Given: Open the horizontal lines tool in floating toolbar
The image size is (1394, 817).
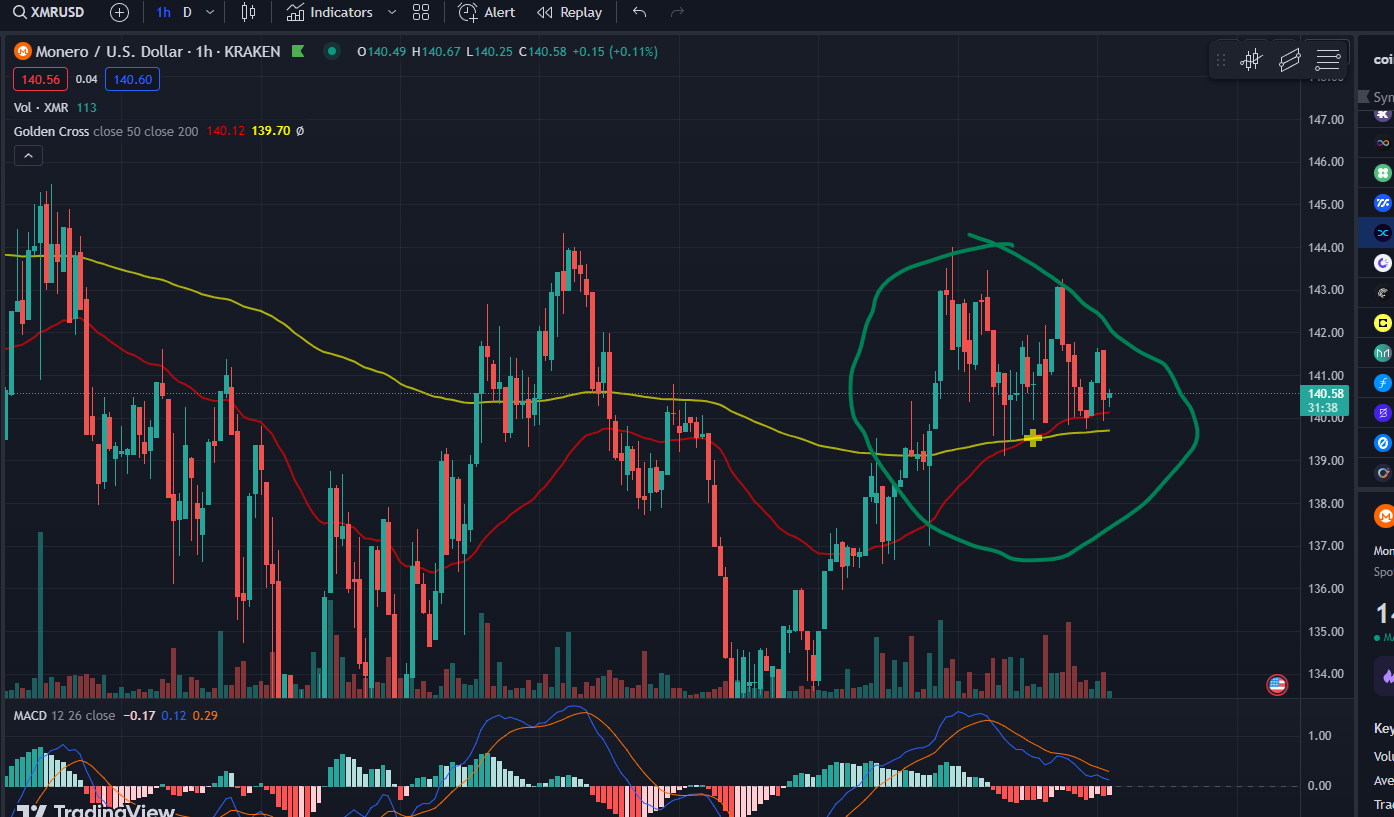Looking at the screenshot, I should click(x=1328, y=60).
